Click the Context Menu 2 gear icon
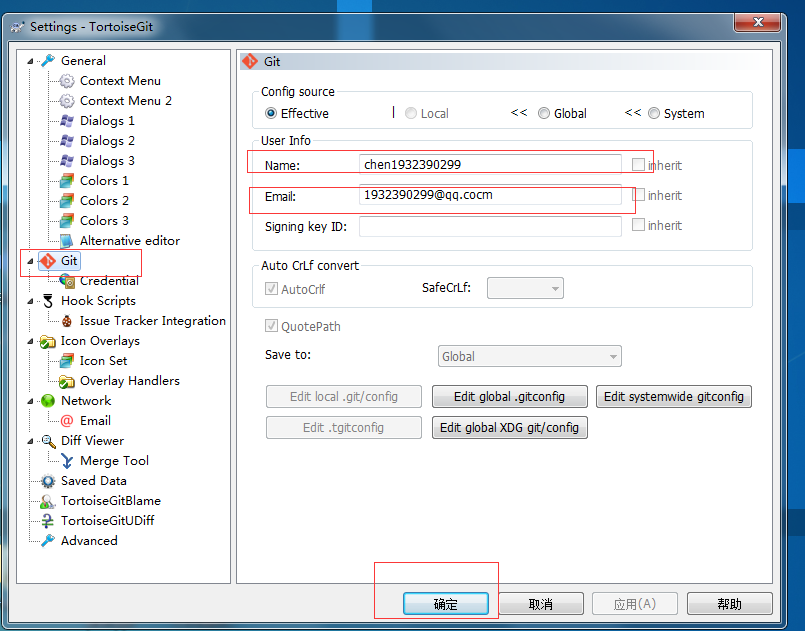The height and width of the screenshot is (631, 805). (67, 101)
